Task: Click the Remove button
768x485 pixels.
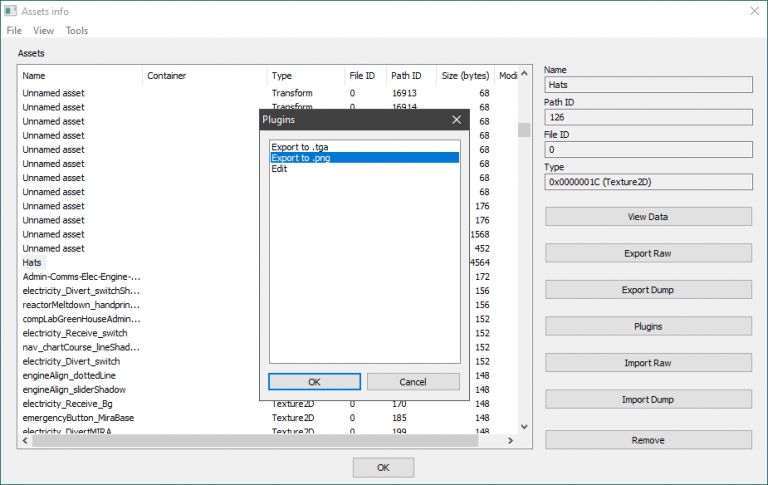Action: pos(647,440)
